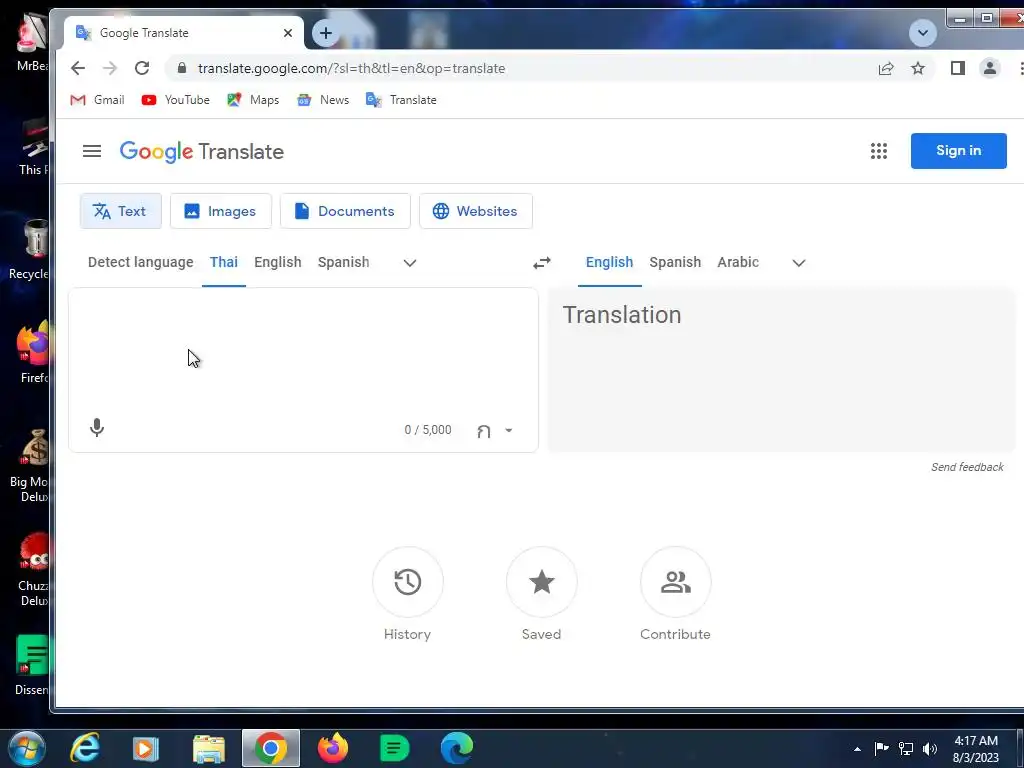Image resolution: width=1024 pixels, height=768 pixels.
Task: Expand more source languages list
Action: click(x=409, y=263)
